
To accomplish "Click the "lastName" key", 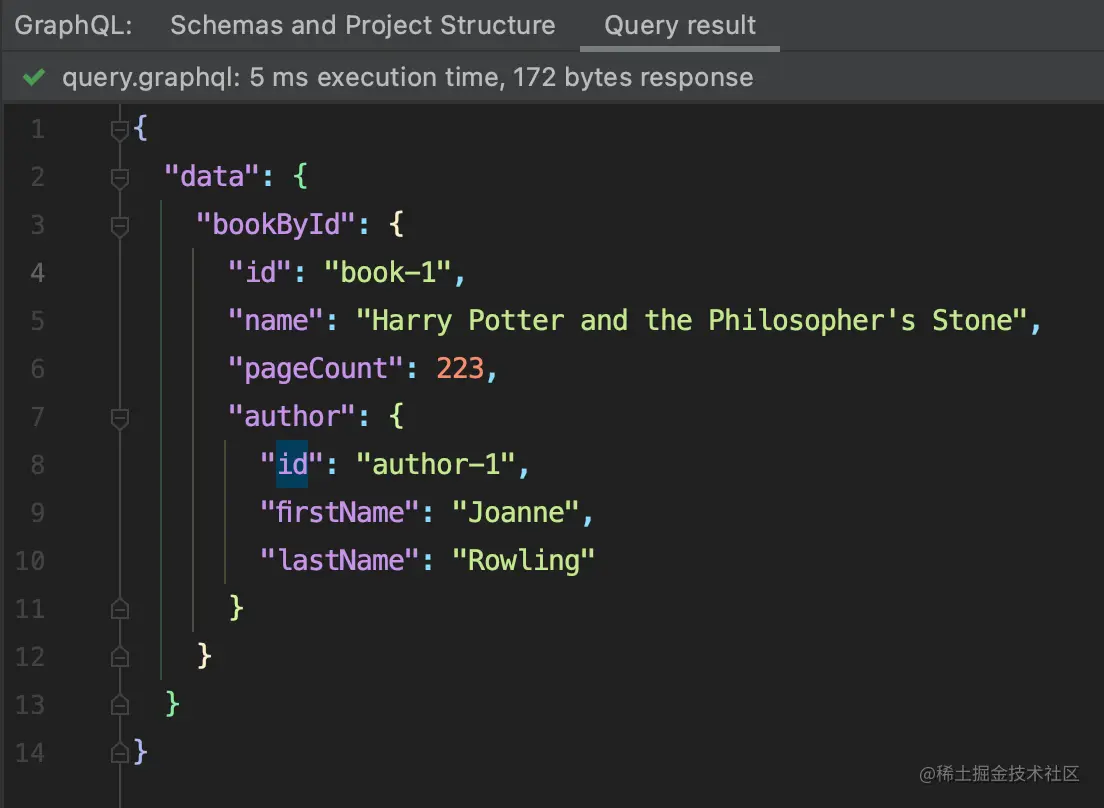I will pyautogui.click(x=339, y=560).
